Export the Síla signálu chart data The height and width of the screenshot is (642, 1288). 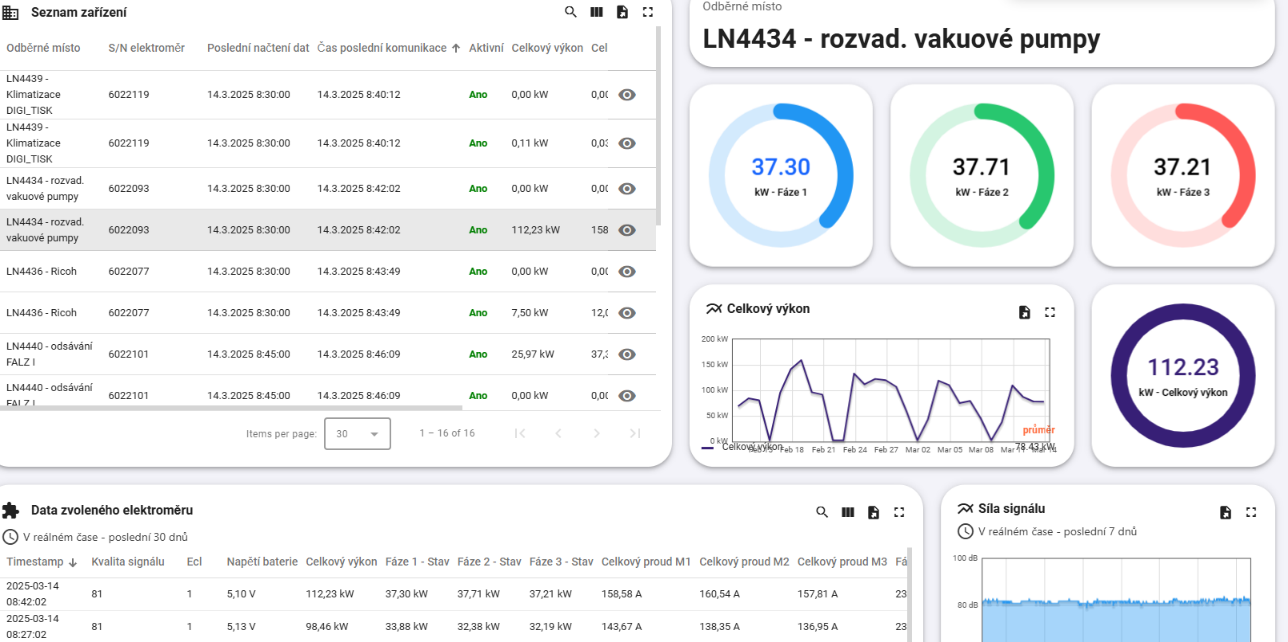click(1225, 512)
